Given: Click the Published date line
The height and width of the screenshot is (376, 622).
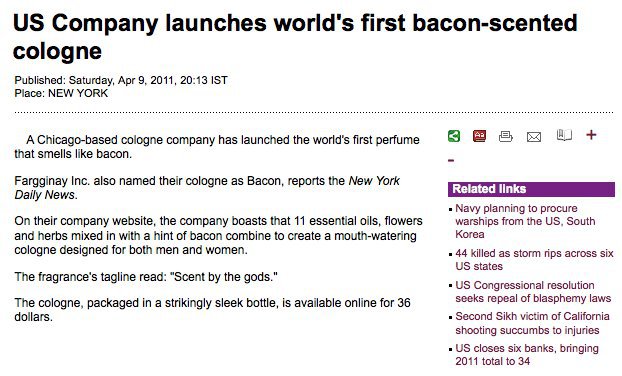Looking at the screenshot, I should [x=121, y=80].
